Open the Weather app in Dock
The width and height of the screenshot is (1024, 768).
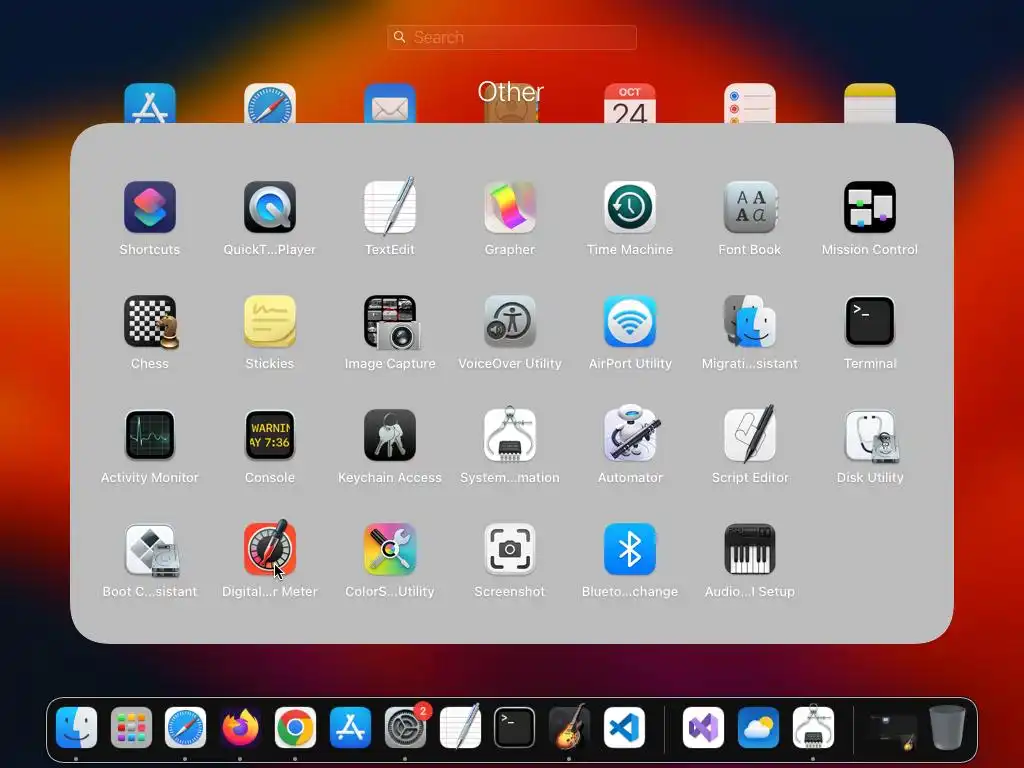click(x=758, y=728)
